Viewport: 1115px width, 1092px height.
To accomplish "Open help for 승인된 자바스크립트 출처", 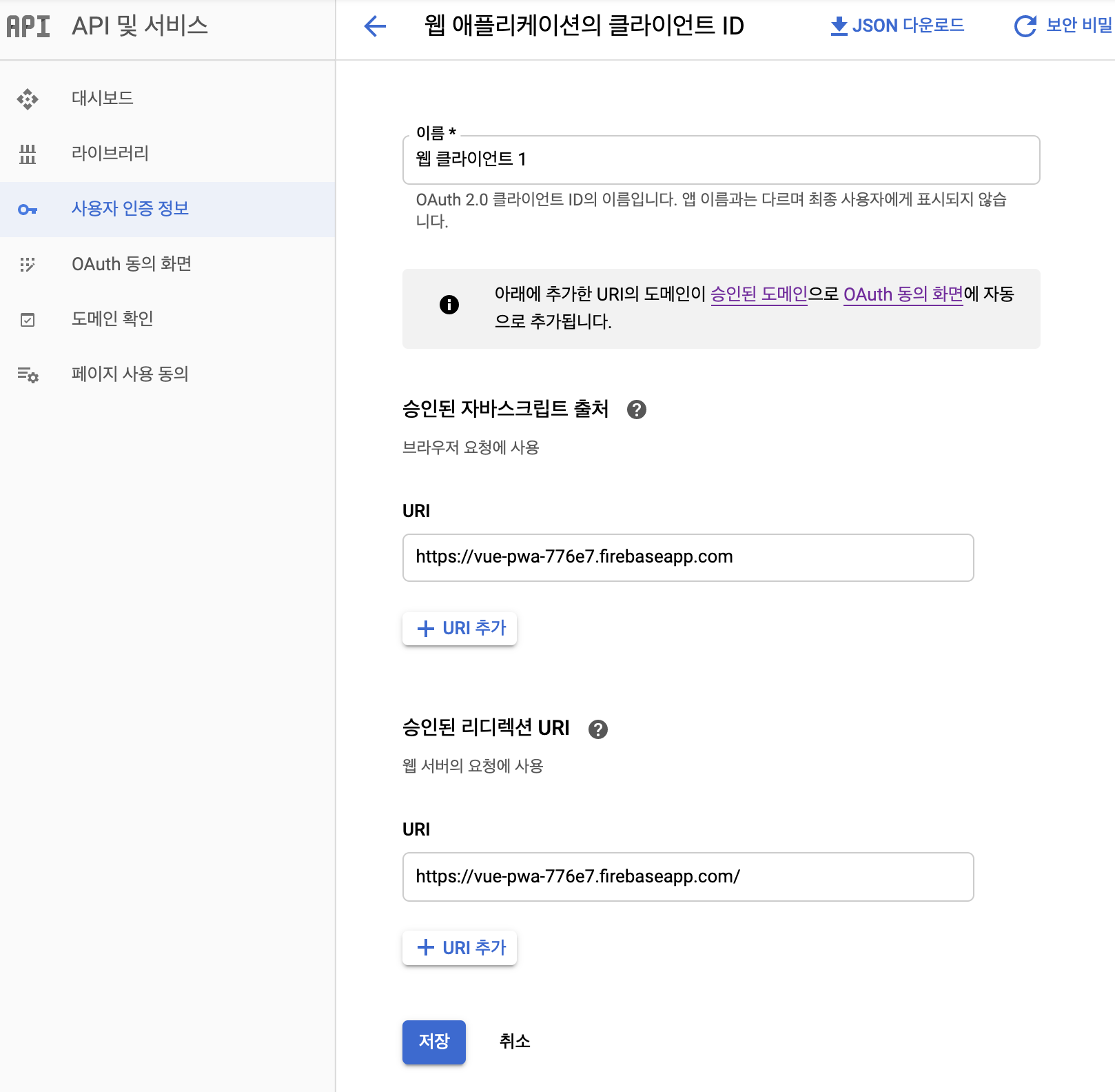I will 637,410.
